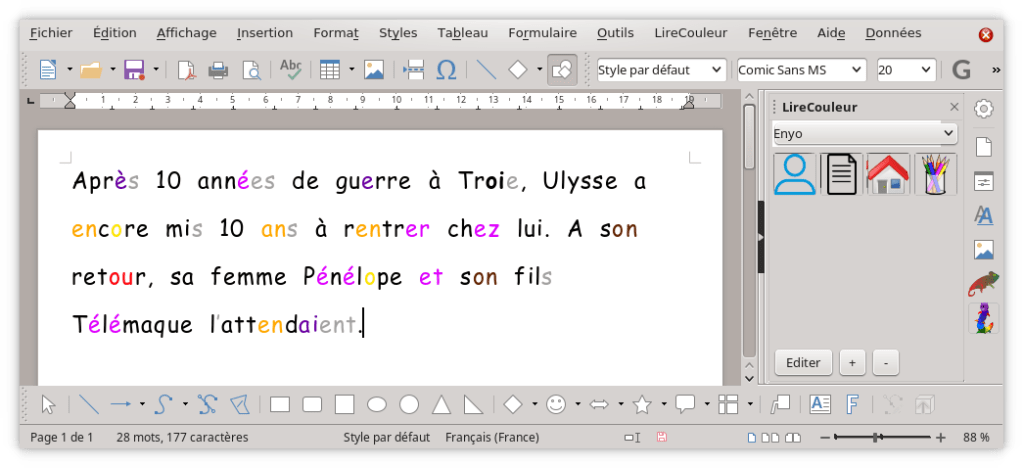This screenshot has height=468, width=1023.
Task: Insert a special character with Omega icon
Action: 446,70
